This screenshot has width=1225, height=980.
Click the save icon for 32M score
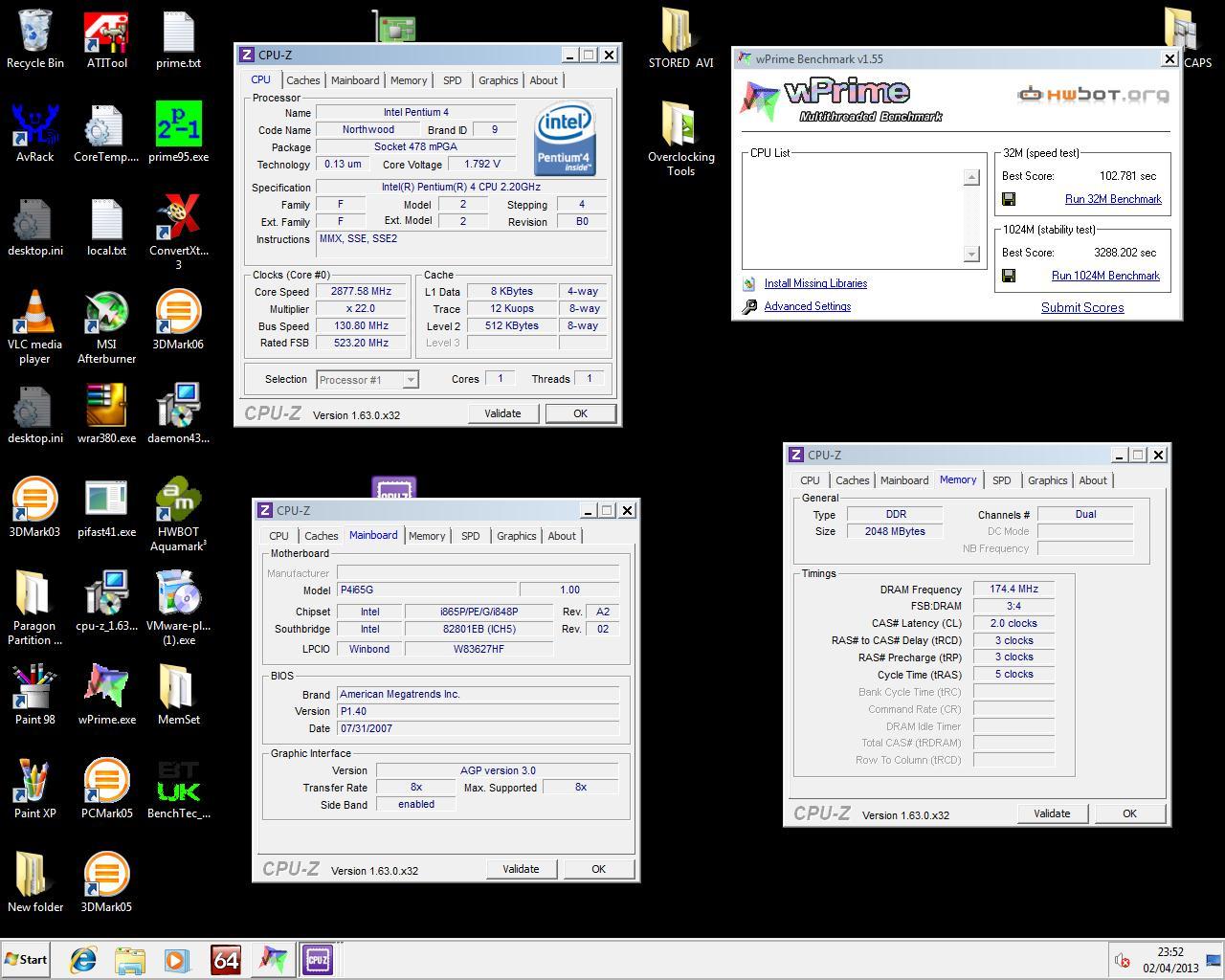(1009, 199)
